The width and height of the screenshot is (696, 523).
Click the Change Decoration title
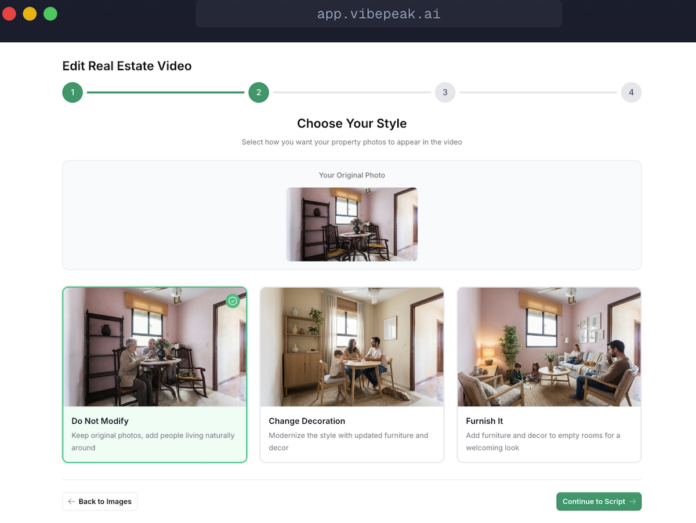[307, 421]
